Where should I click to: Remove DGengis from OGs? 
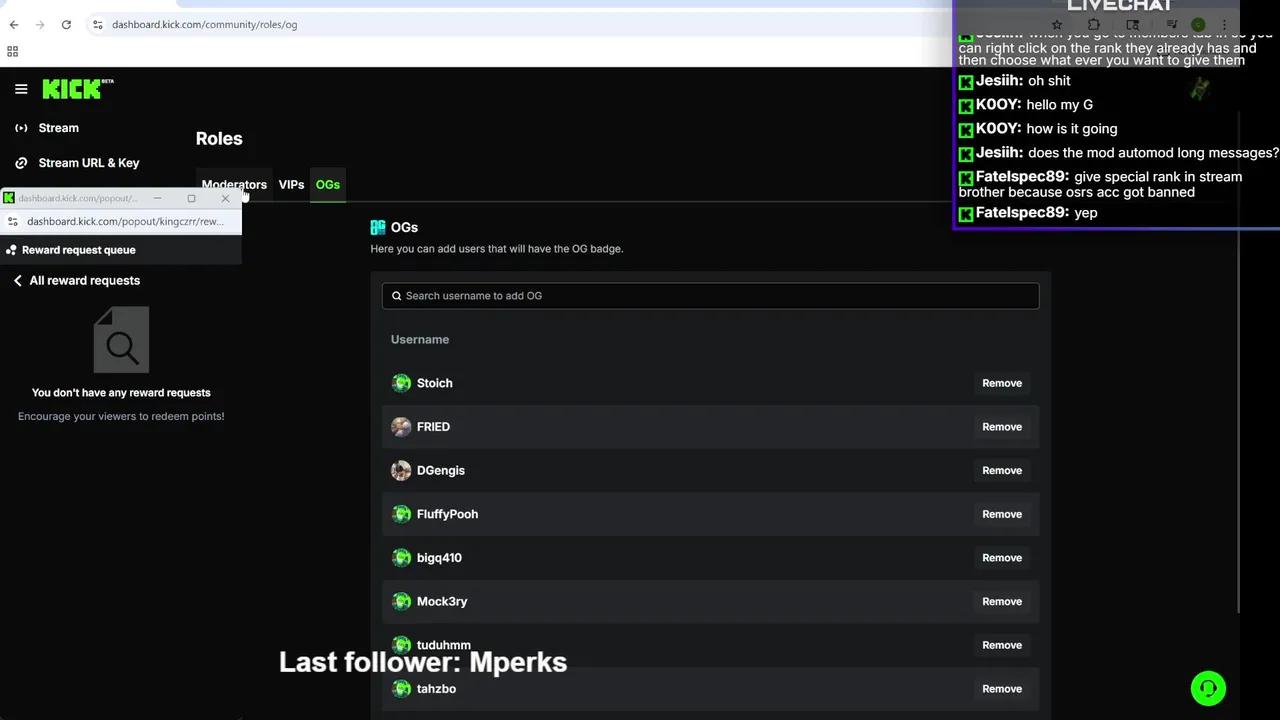(1002, 470)
